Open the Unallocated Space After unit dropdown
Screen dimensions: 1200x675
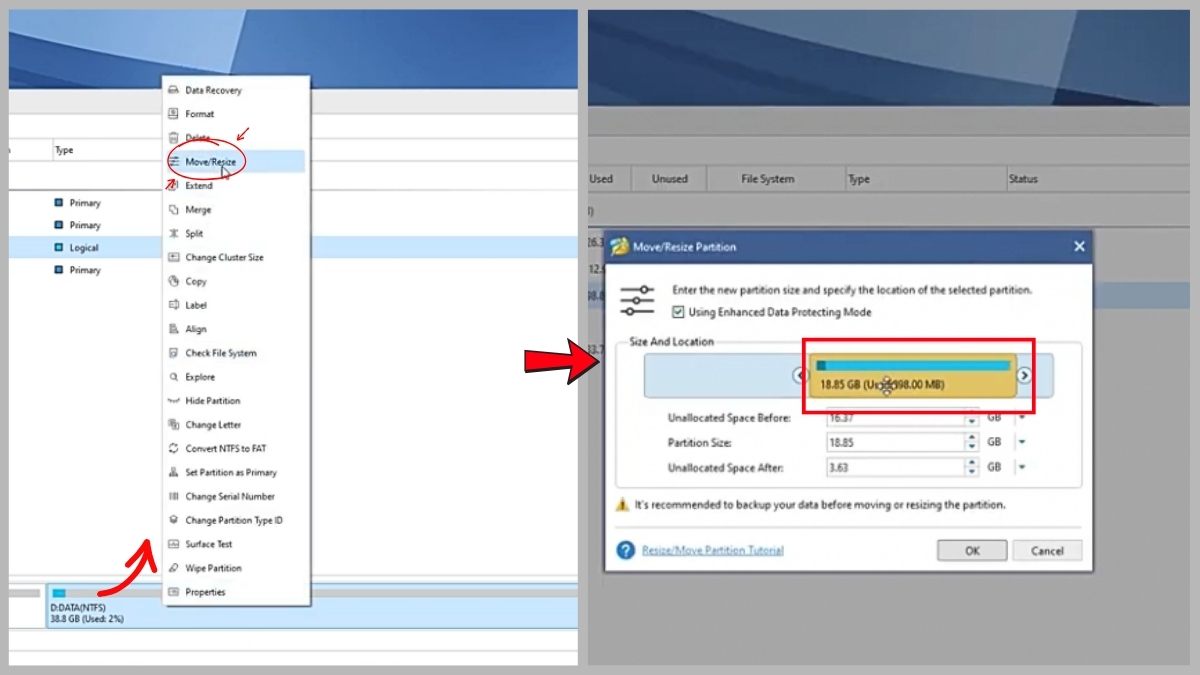point(1022,467)
